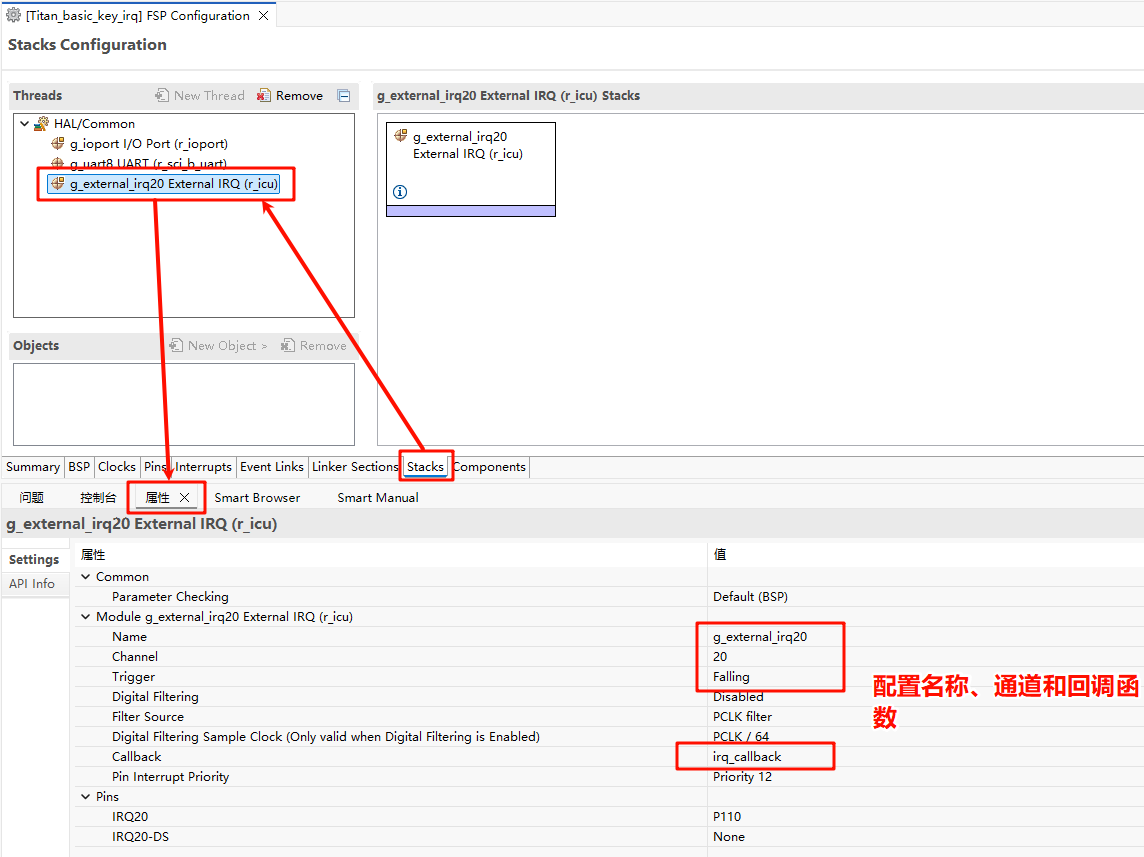1144x857 pixels.
Task: Click the HAL/Common thread icon
Action: [x=41, y=124]
